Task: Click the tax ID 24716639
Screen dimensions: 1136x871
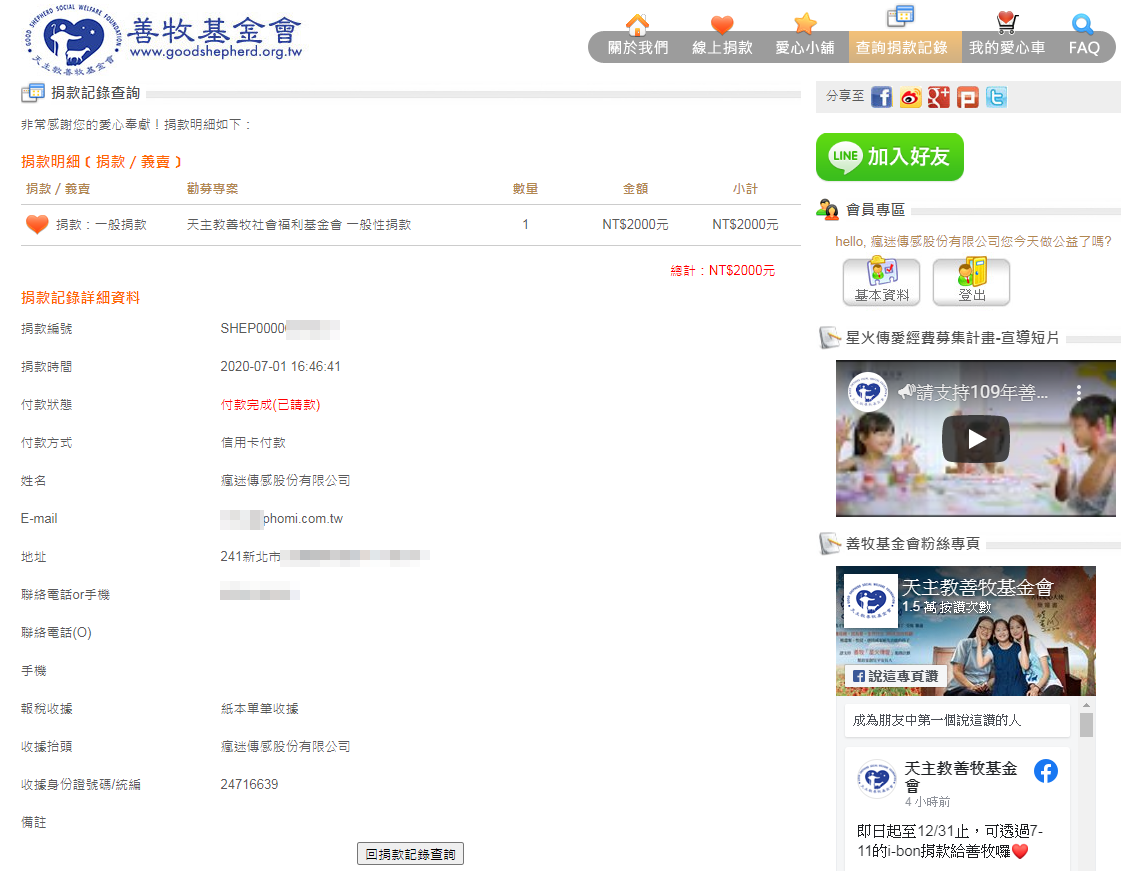Action: [x=249, y=784]
